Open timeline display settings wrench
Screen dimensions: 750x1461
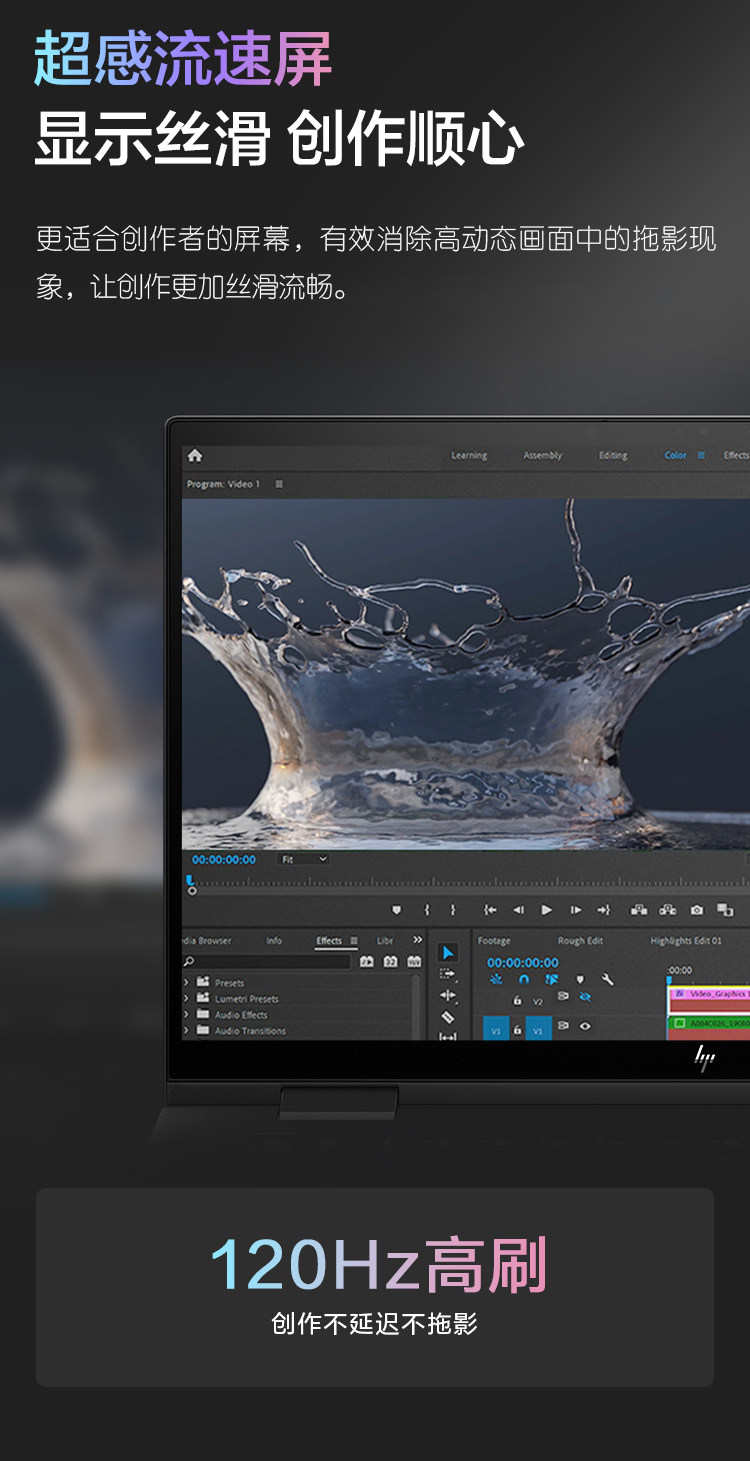coord(607,980)
